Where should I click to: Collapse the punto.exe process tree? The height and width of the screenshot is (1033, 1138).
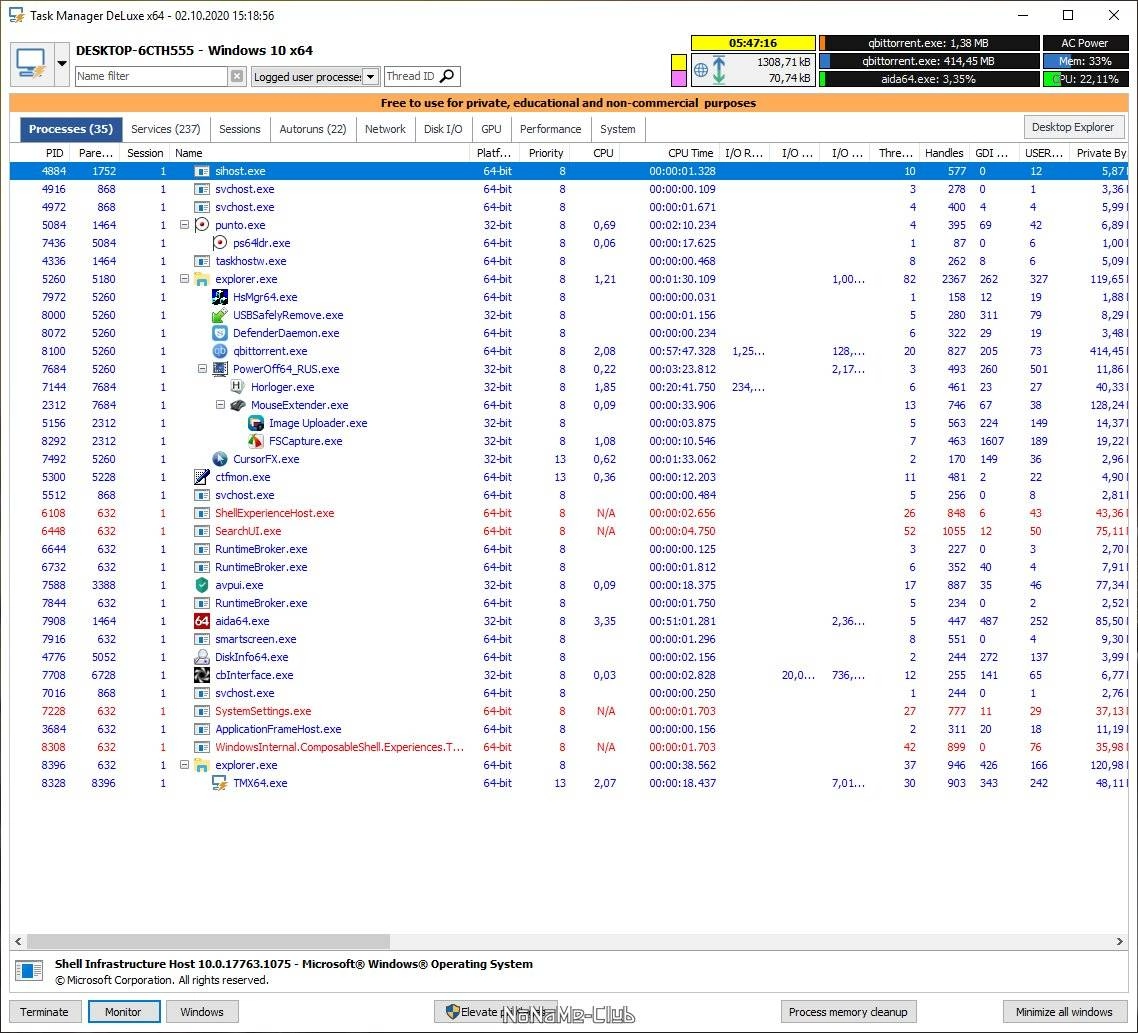coord(184,225)
